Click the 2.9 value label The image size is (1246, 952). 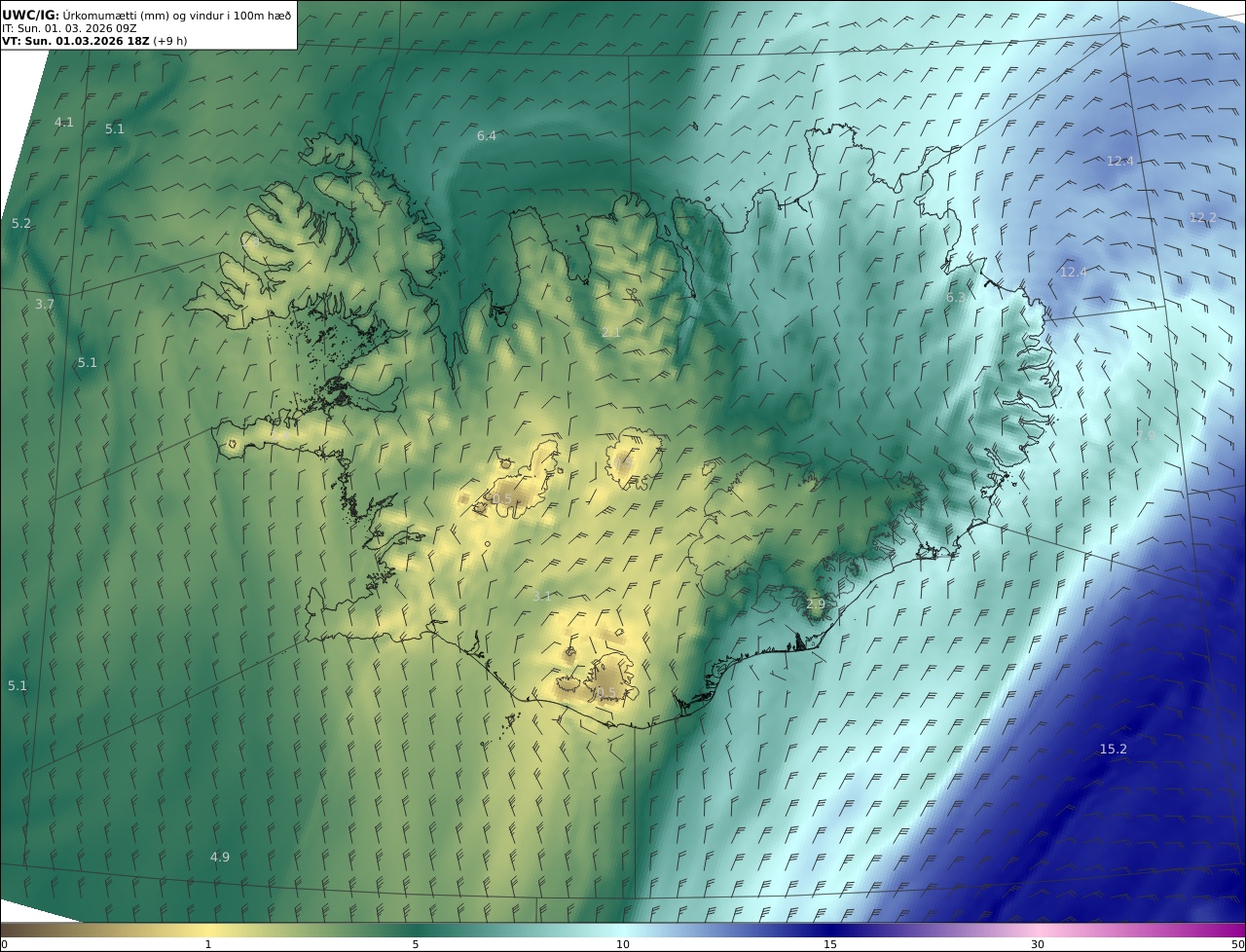[816, 604]
